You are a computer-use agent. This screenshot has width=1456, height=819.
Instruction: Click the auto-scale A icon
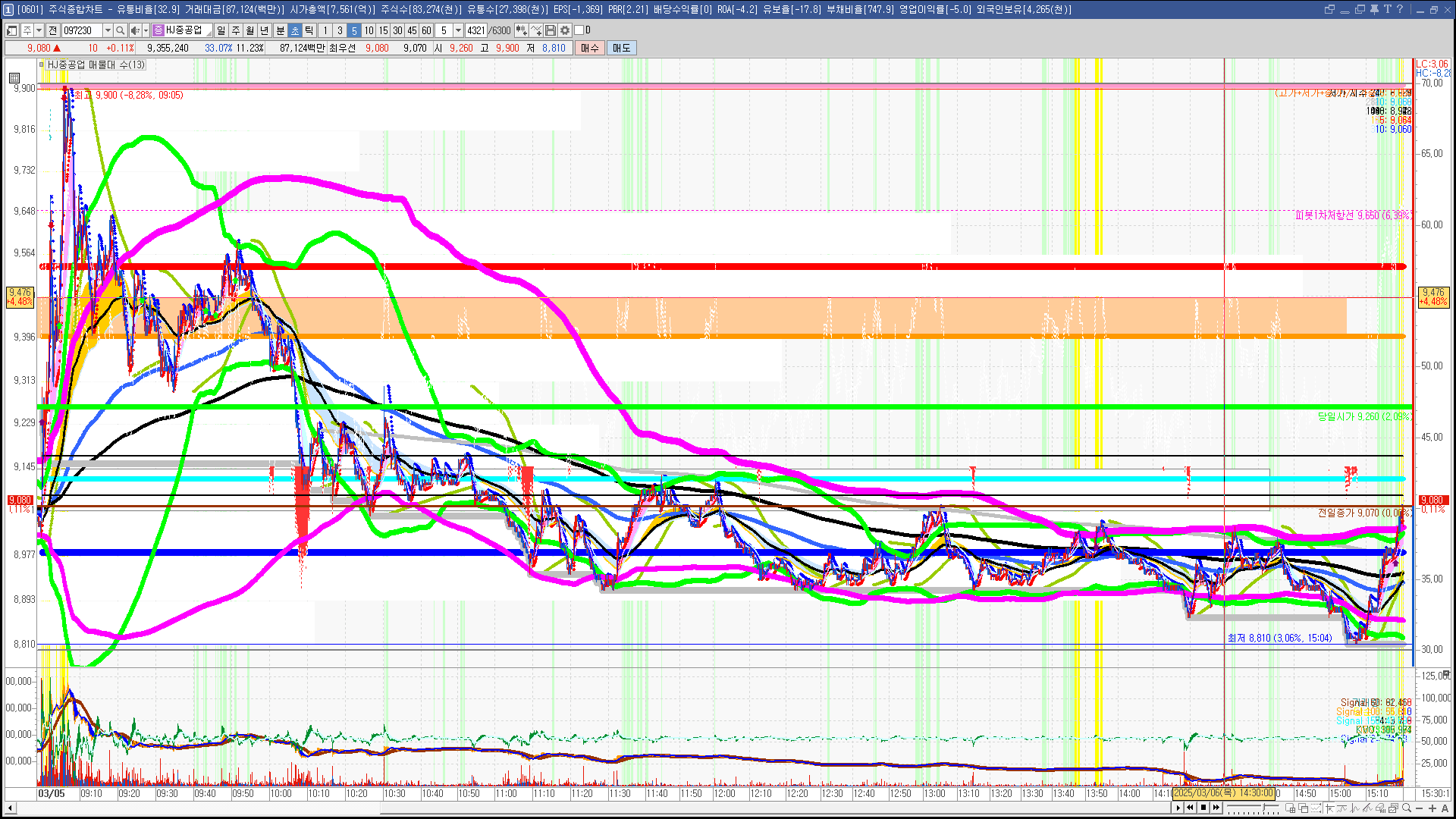(x=1445, y=808)
